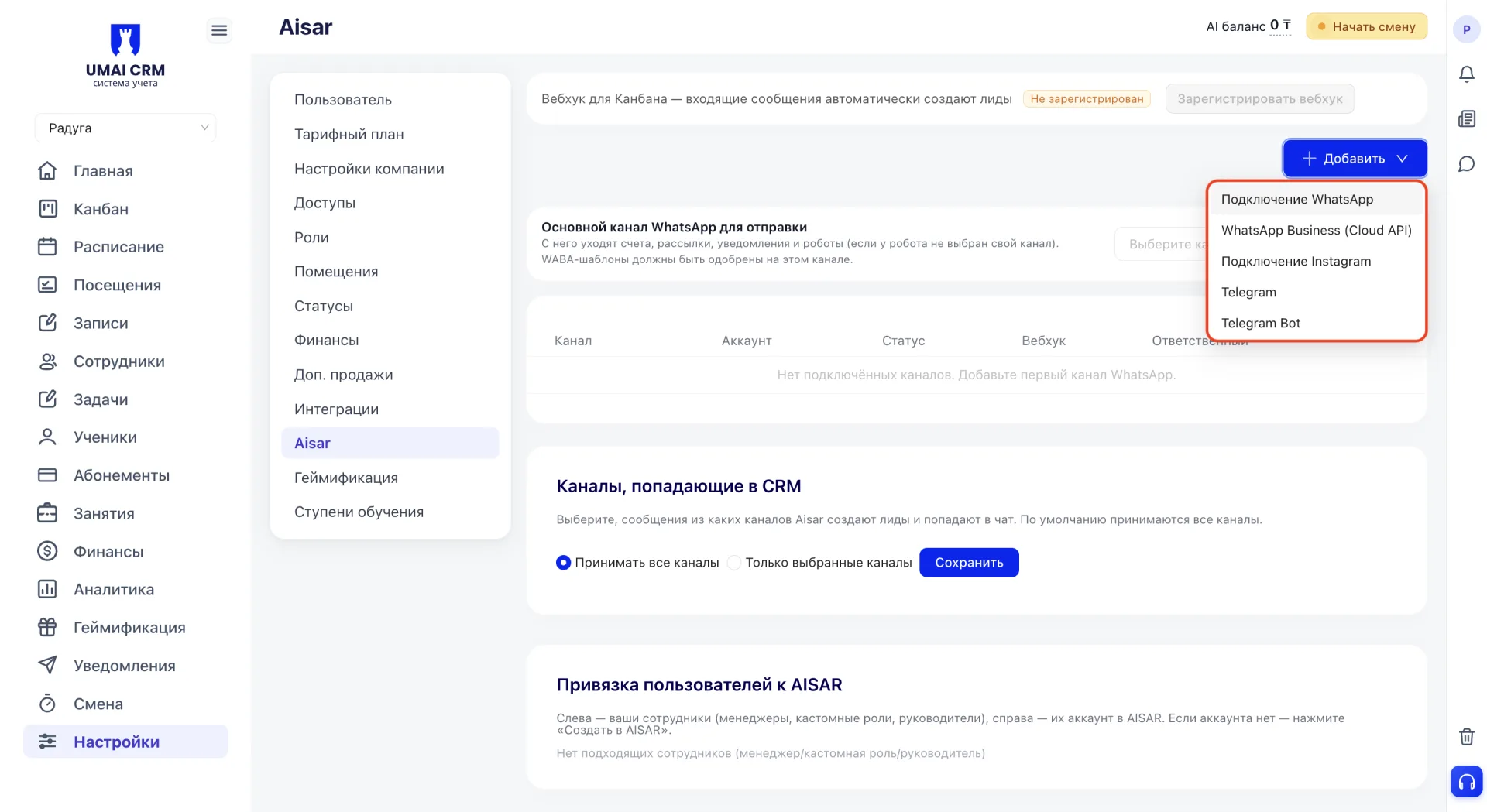Viewport: 1487px width, 812px height.
Task: Click the Главная home icon
Action: [x=47, y=170]
